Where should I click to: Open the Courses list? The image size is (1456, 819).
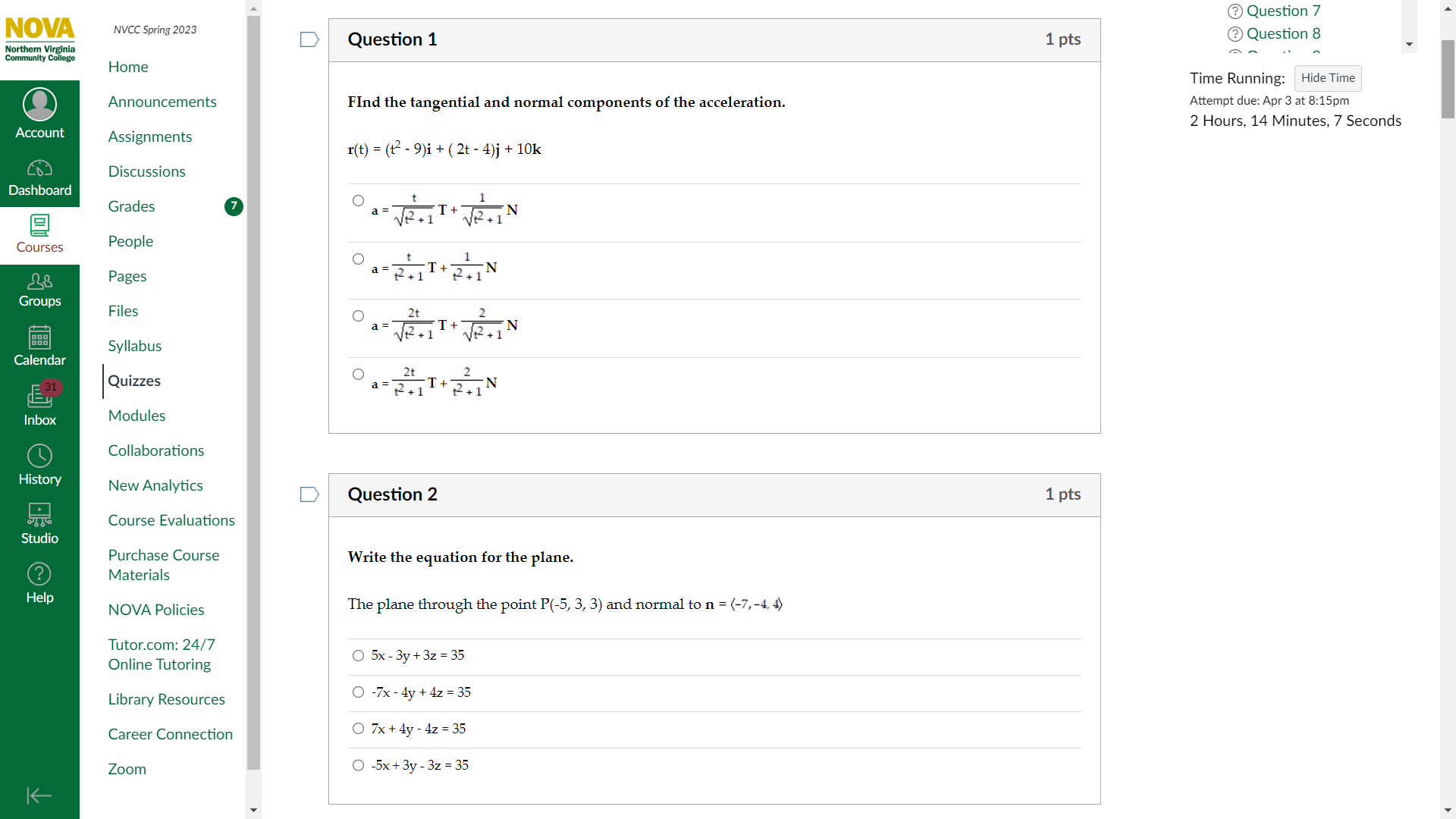[x=39, y=234]
